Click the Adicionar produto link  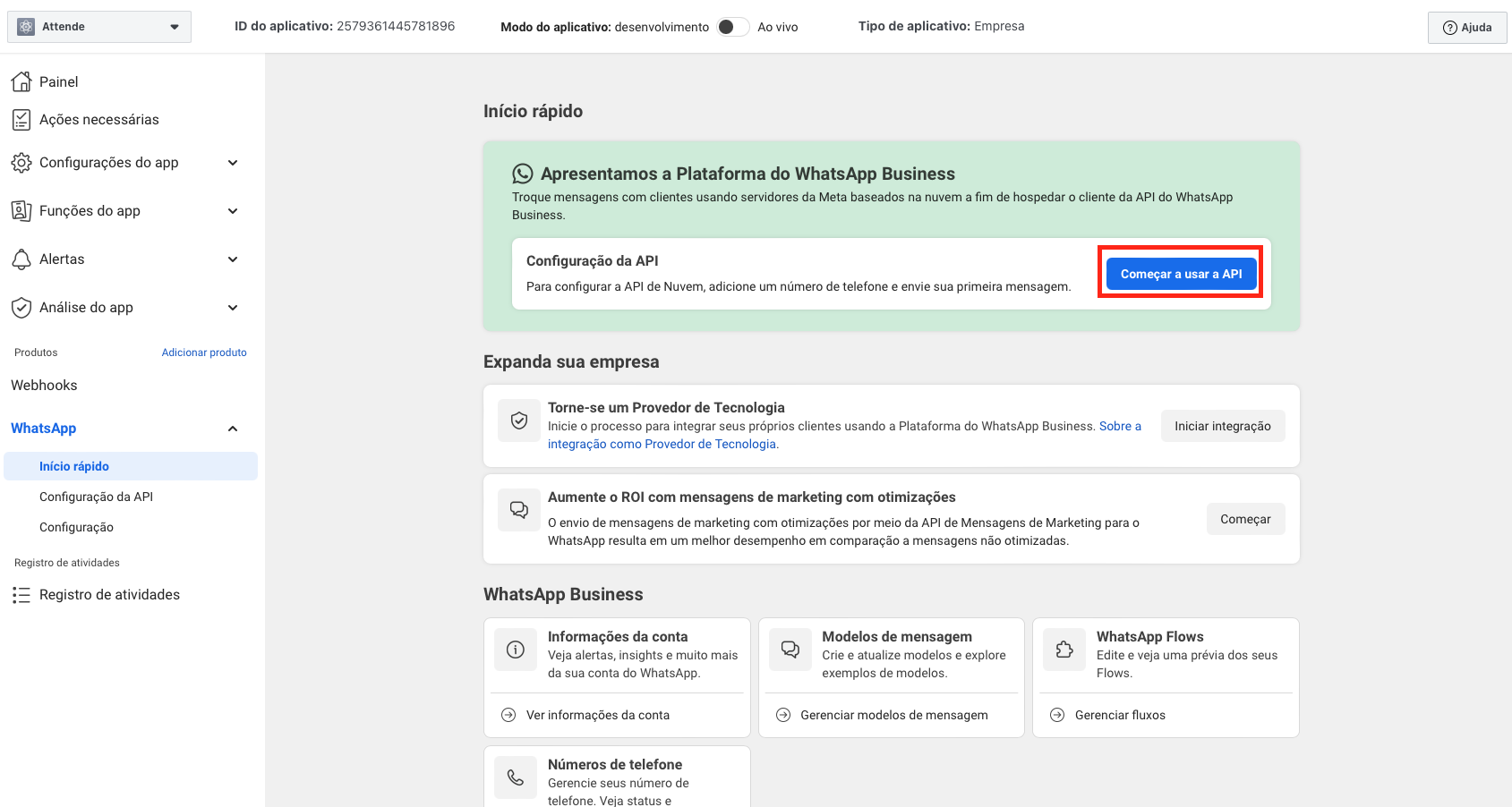pos(204,353)
